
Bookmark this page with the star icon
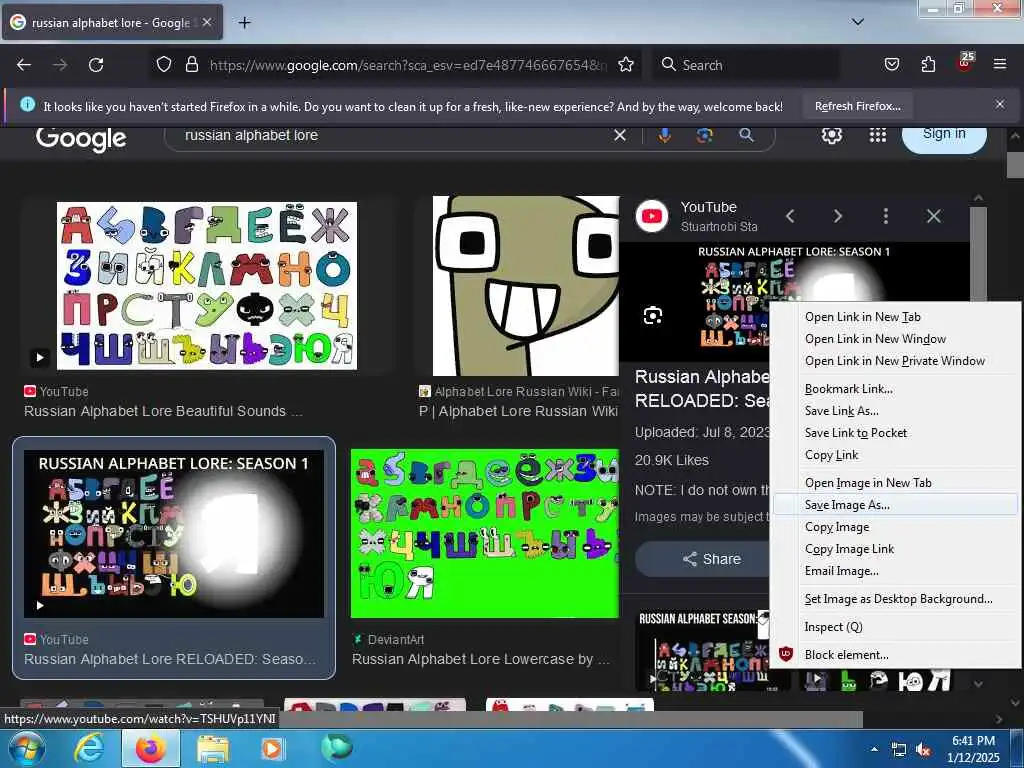(626, 64)
